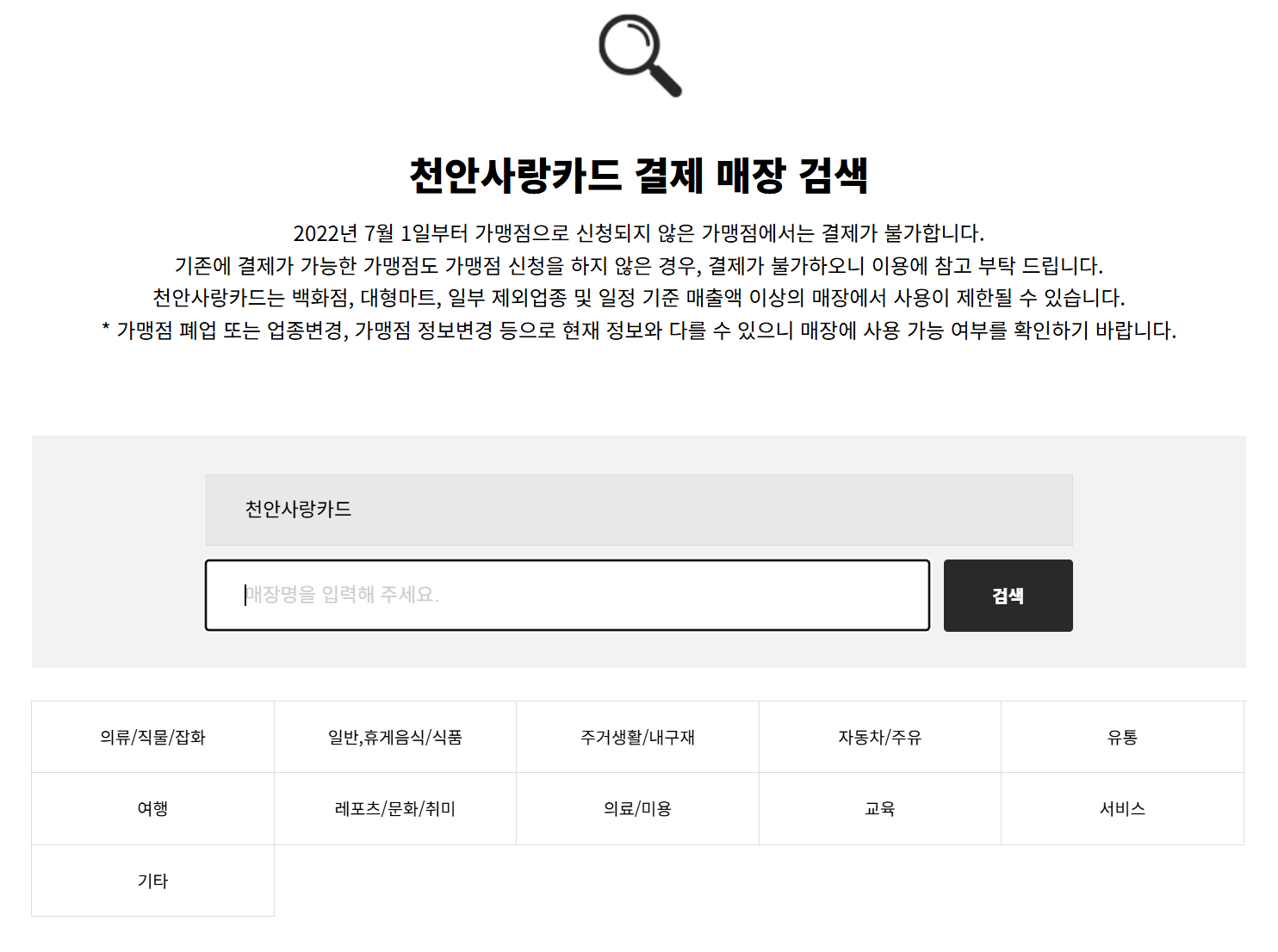Pick the 자동차/주유 category
The image size is (1278, 952).
pos(880,737)
